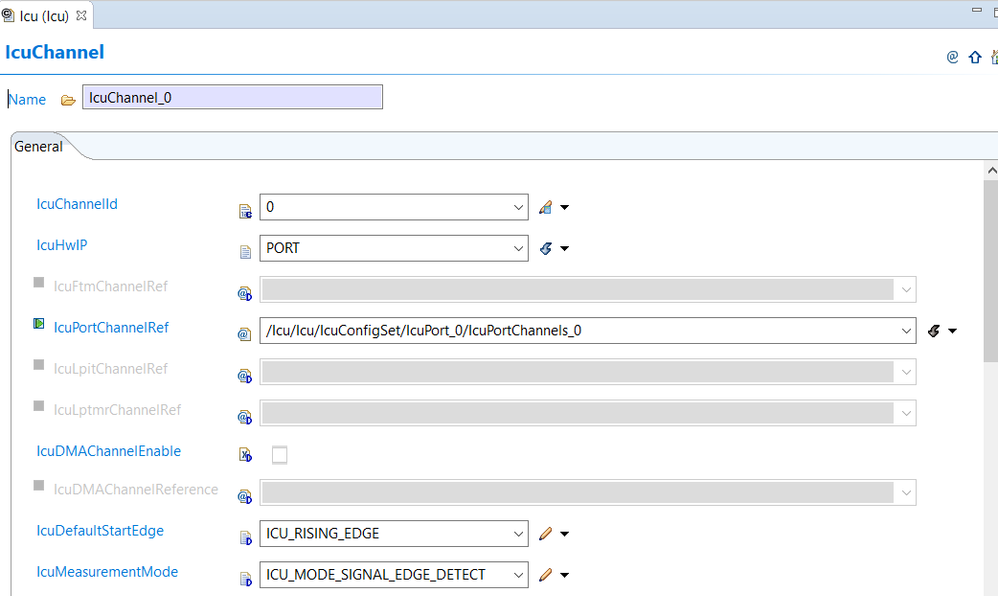The width and height of the screenshot is (998, 596).
Task: Edit the IcuChannel_0 name field
Action: (x=232, y=97)
